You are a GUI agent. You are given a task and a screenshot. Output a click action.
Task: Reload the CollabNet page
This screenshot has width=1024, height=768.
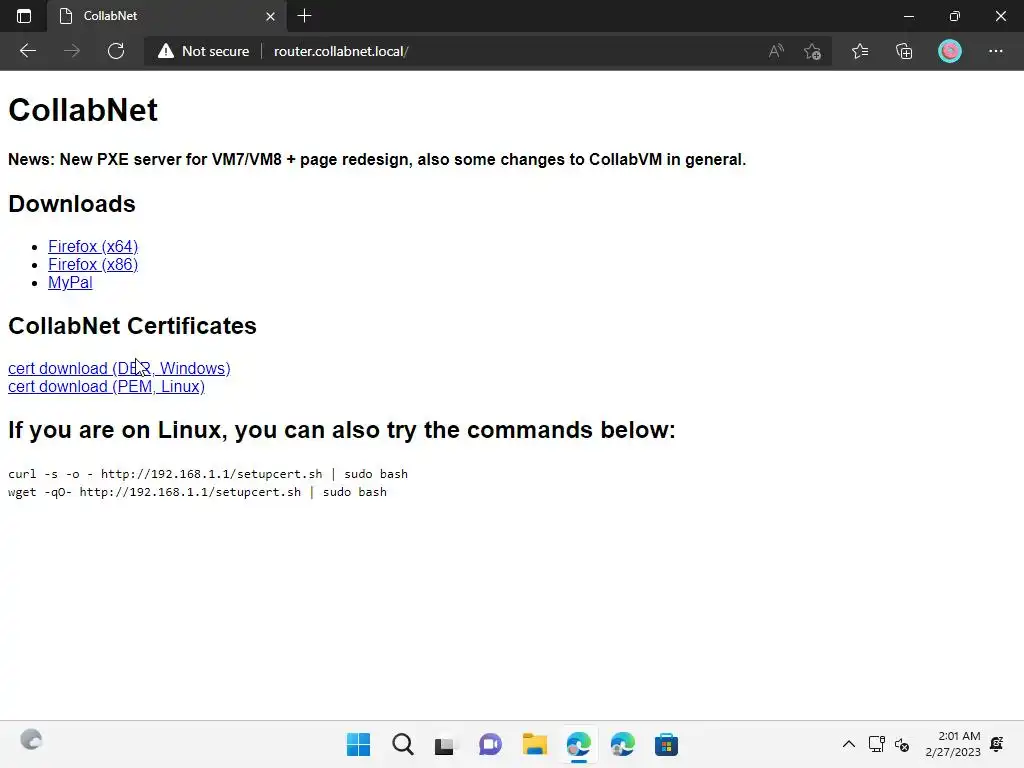(116, 51)
